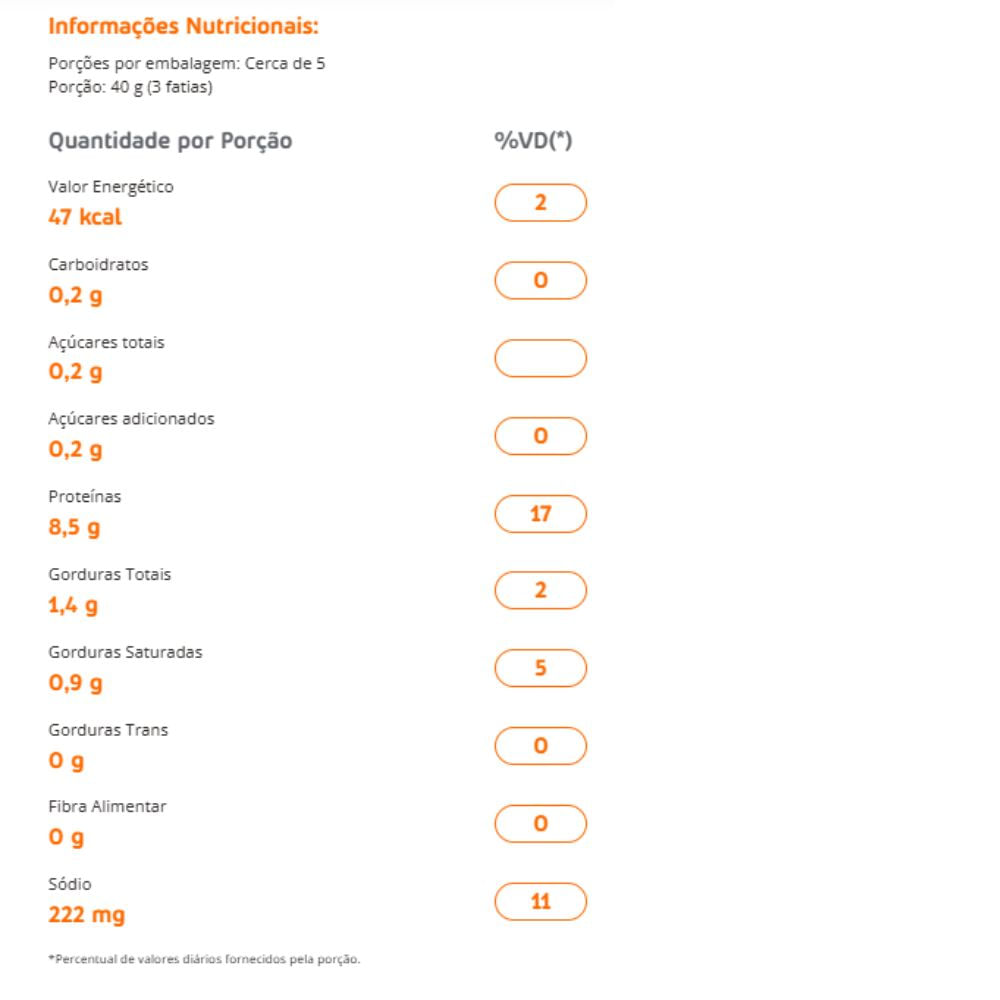
Task: Select the Porção: 40 g (3 fatias) text
Action: (x=130, y=87)
